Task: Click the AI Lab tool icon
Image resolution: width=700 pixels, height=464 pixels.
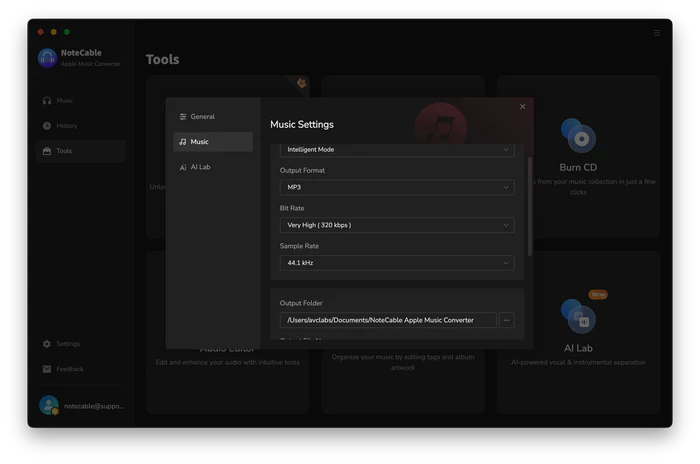Action: point(578,316)
